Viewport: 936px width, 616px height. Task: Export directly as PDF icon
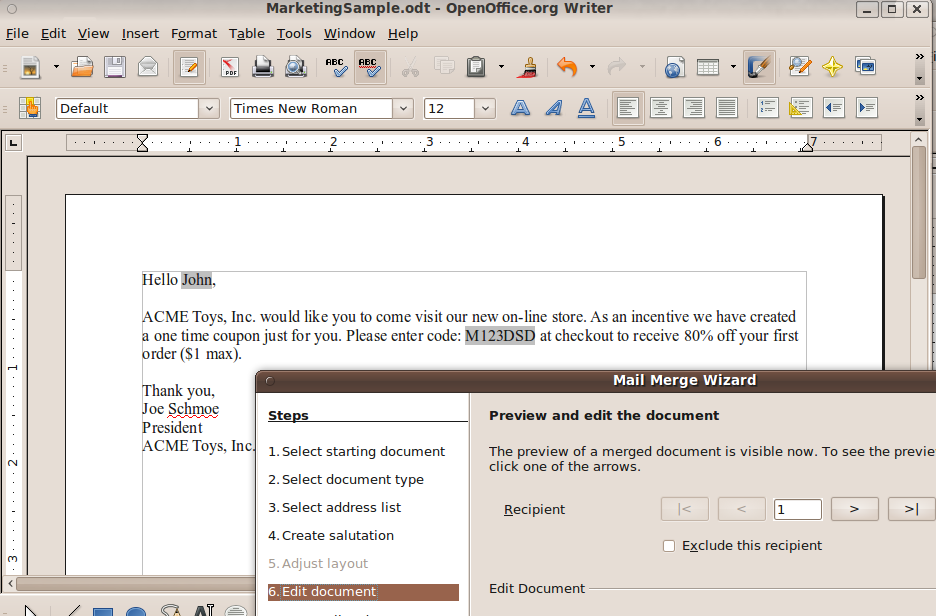(x=230, y=67)
